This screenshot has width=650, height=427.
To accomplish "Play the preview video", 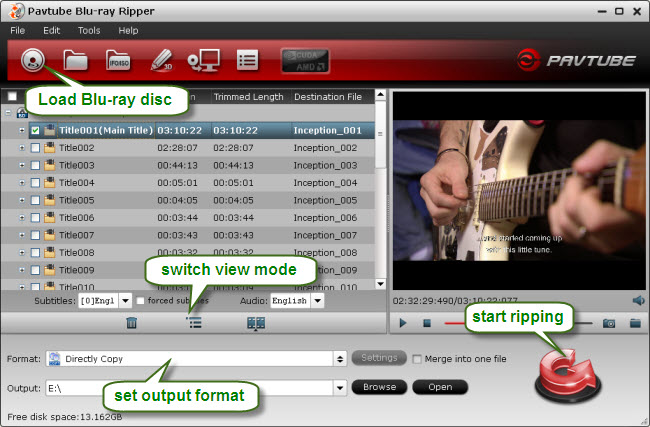I will (x=403, y=323).
